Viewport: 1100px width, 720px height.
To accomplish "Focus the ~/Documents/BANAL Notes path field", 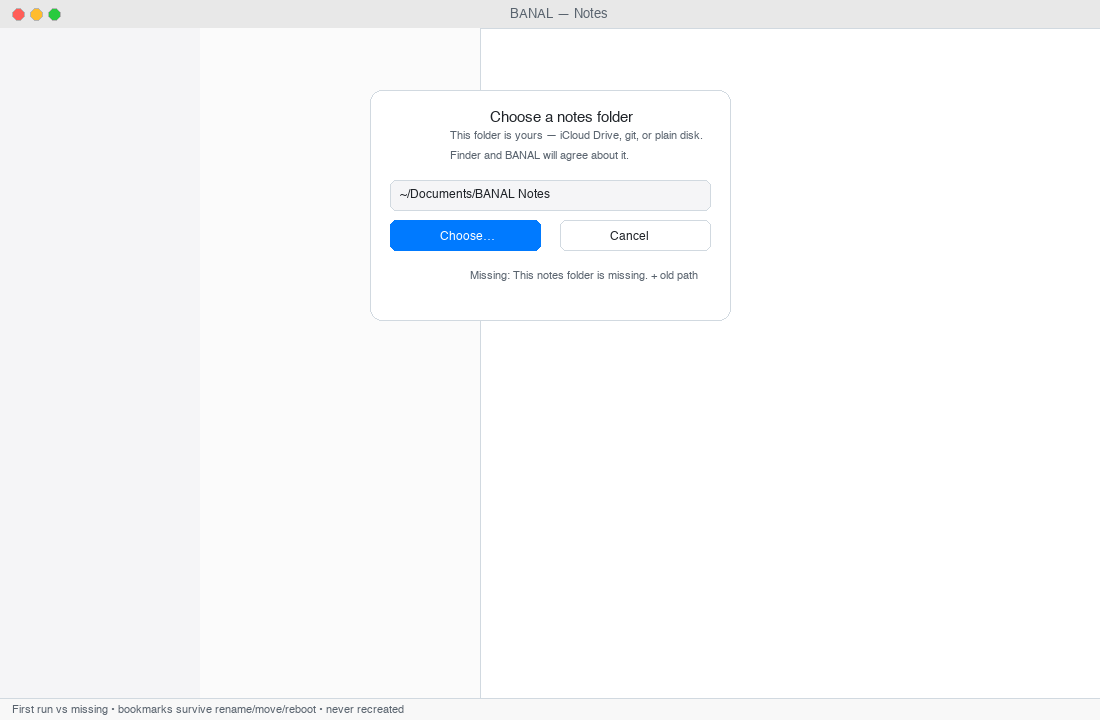I will point(550,195).
